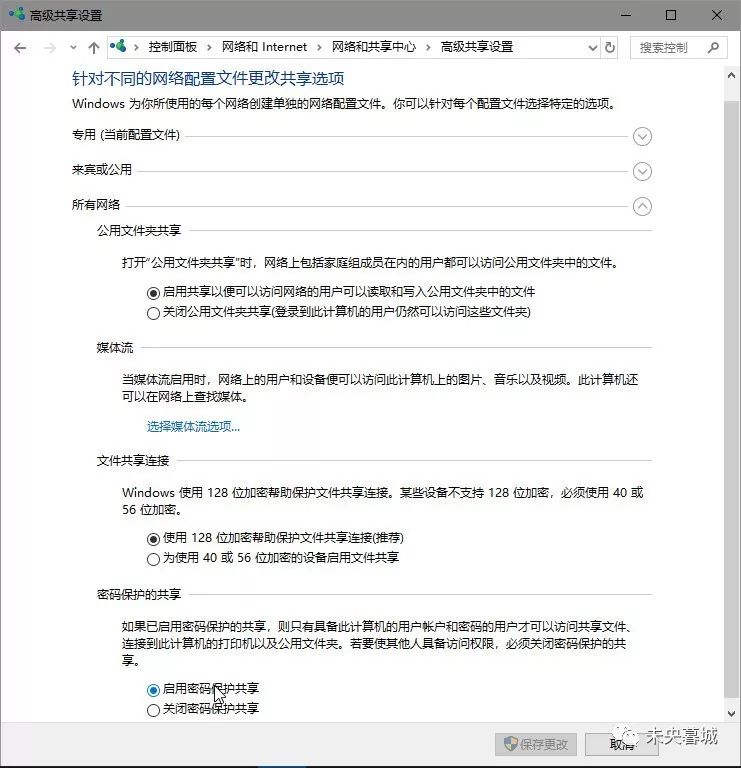
Task: Click the forward navigation arrow
Action: pyautogui.click(x=49, y=48)
